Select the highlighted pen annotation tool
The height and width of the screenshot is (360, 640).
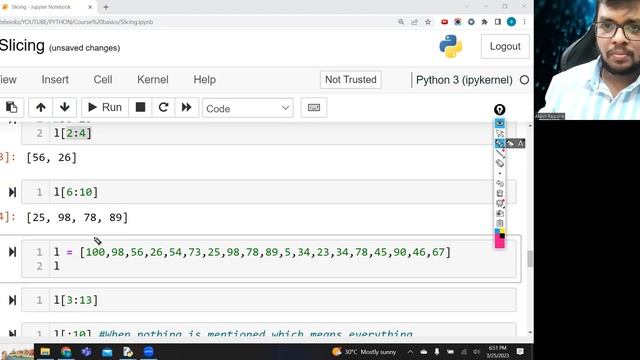pos(500,143)
